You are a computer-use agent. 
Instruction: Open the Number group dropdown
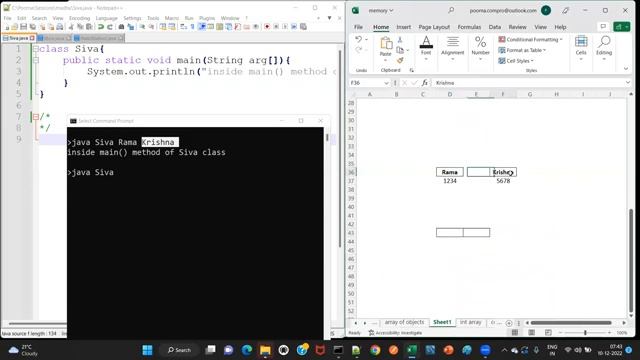coord(480,59)
